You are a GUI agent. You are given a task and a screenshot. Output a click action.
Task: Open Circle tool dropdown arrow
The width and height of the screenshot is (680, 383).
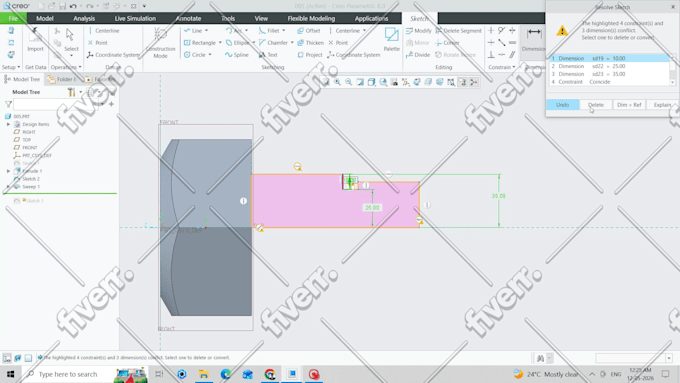point(210,55)
